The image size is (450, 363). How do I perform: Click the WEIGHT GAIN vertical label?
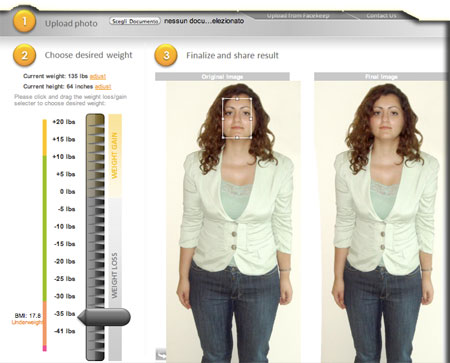click(115, 156)
